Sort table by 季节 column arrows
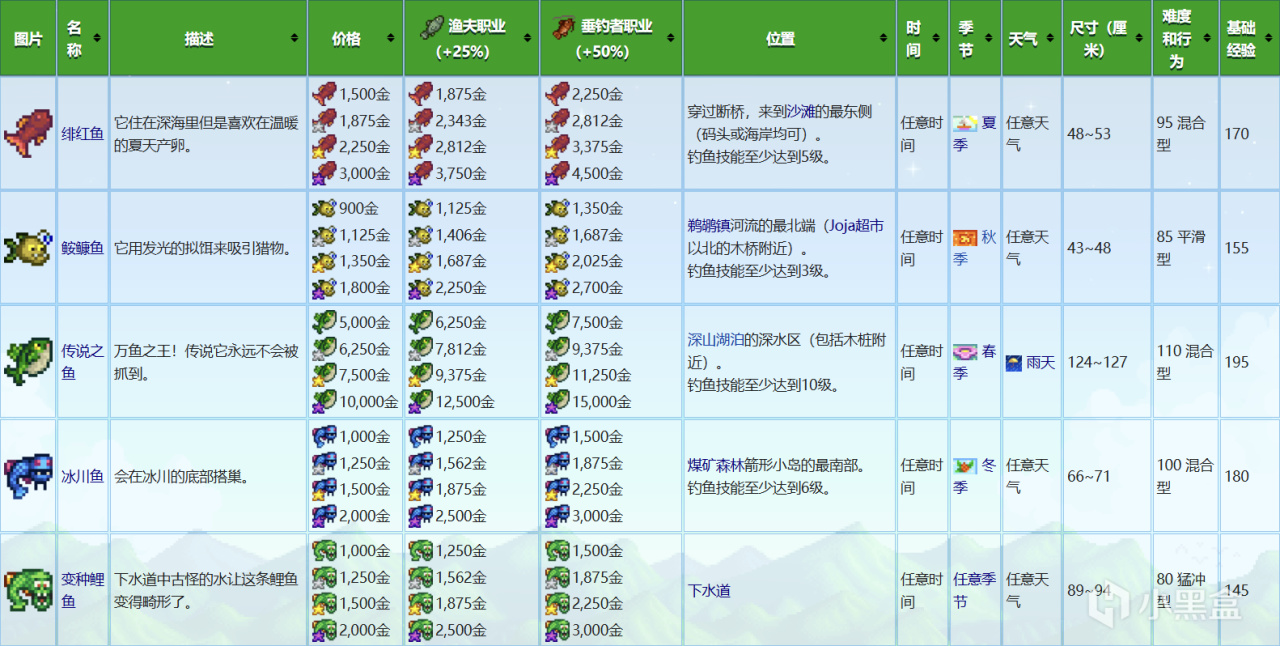 click(990, 38)
